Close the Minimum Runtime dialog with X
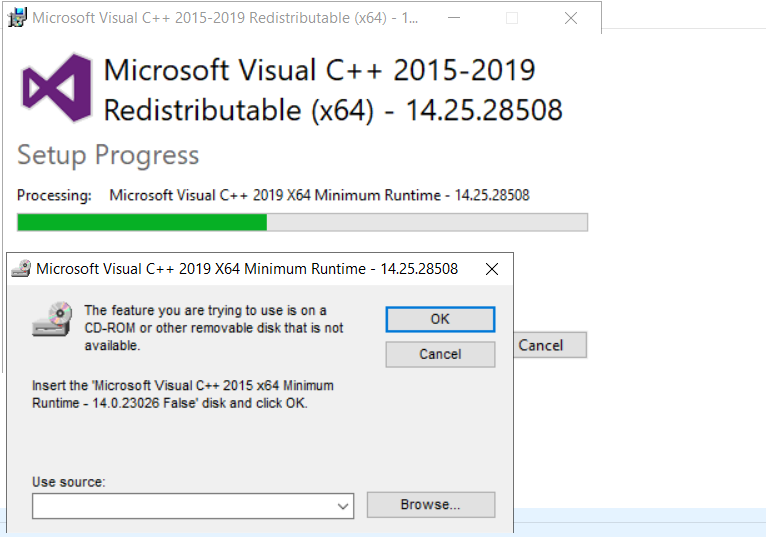 (492, 269)
